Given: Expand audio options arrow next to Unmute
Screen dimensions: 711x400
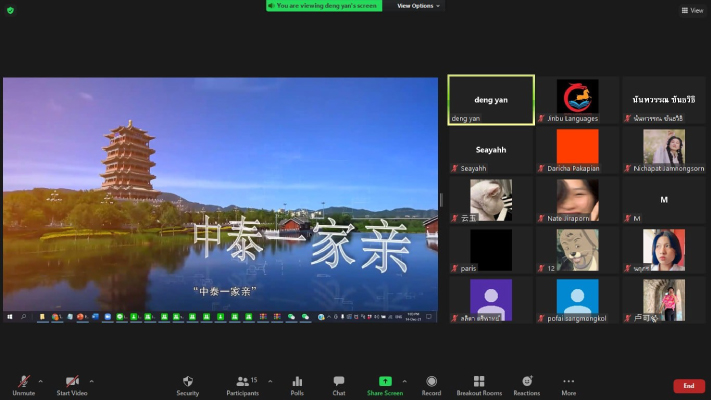Looking at the screenshot, I should coord(41,380).
